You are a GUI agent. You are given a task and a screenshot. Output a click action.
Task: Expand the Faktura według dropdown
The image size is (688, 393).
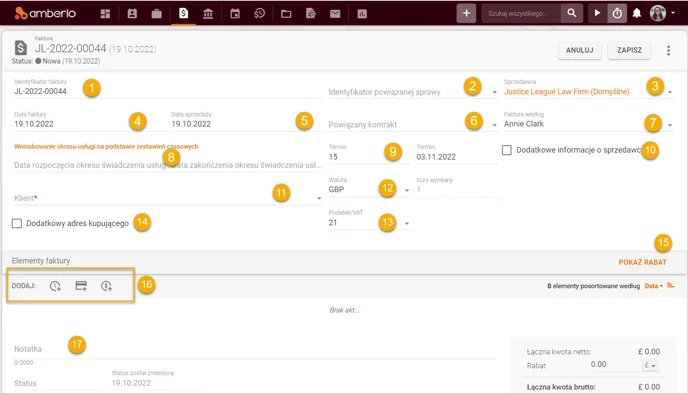[x=670, y=125]
